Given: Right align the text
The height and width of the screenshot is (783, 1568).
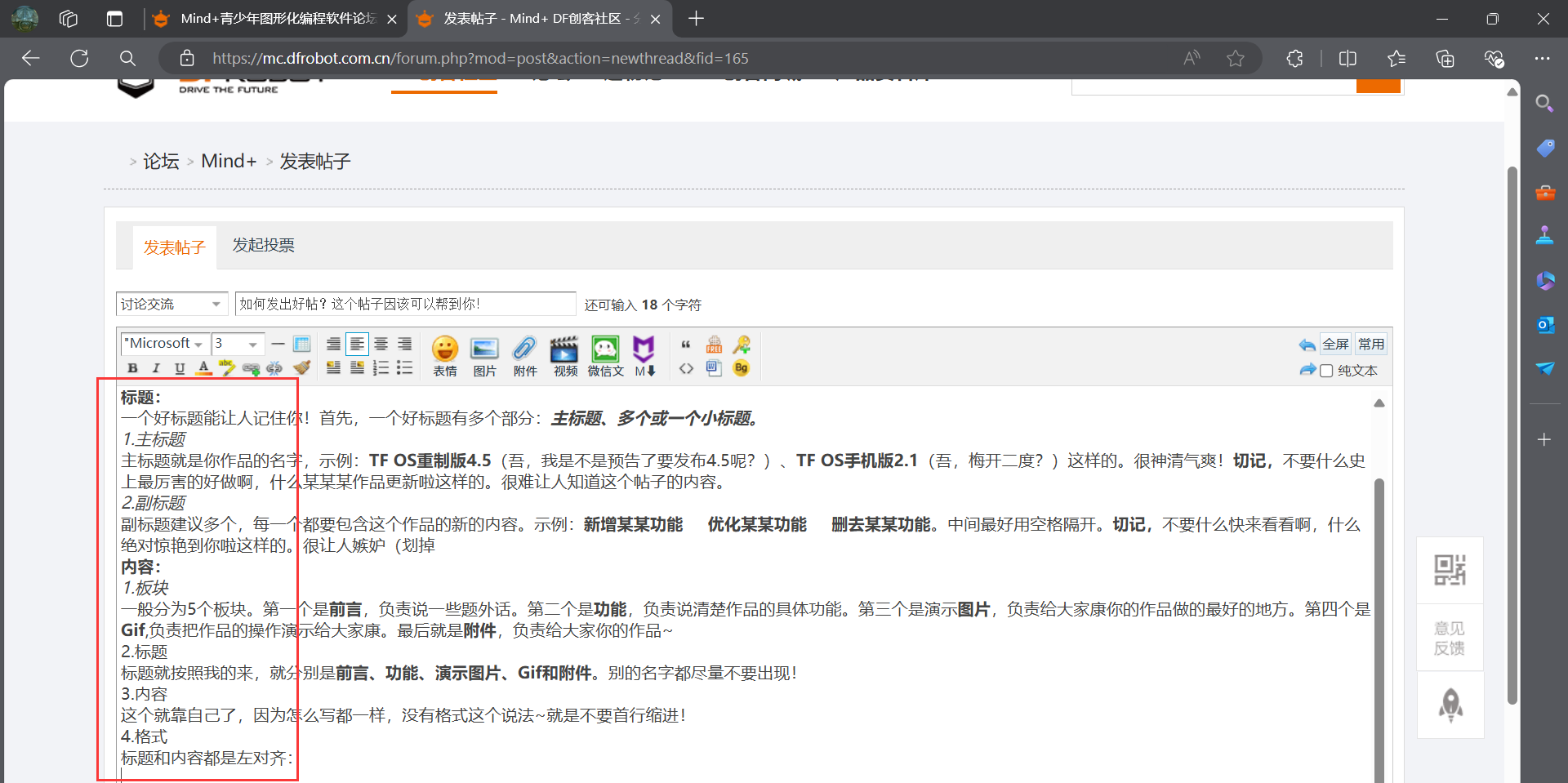Looking at the screenshot, I should 404,344.
